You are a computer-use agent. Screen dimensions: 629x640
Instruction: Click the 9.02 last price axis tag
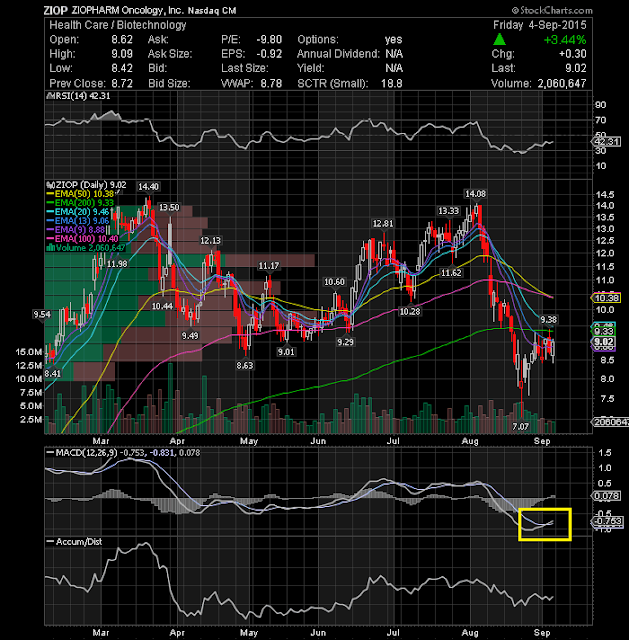pyautogui.click(x=604, y=342)
